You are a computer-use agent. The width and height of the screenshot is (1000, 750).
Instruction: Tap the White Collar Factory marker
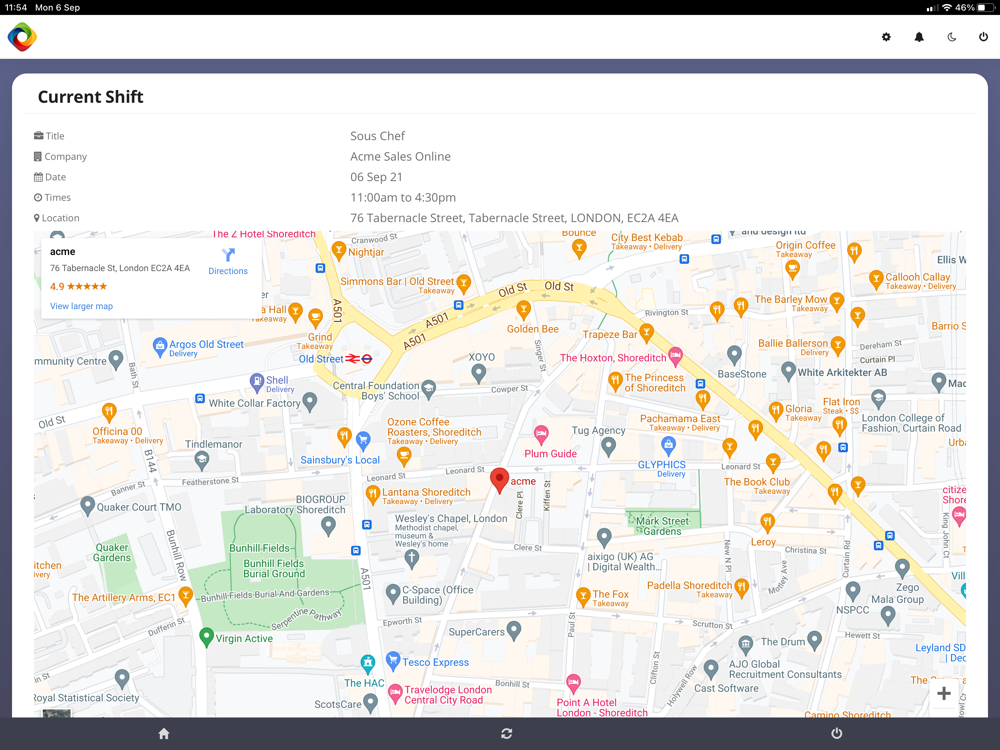pos(309,402)
